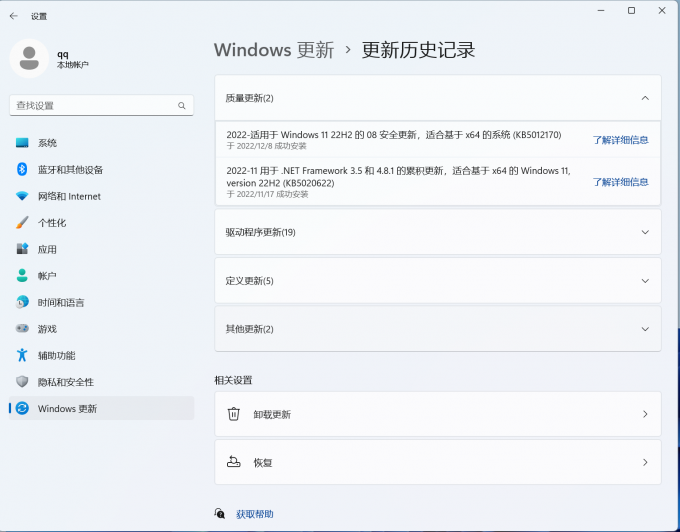Collapse the 质量更新(2) section chevron

pos(645,98)
